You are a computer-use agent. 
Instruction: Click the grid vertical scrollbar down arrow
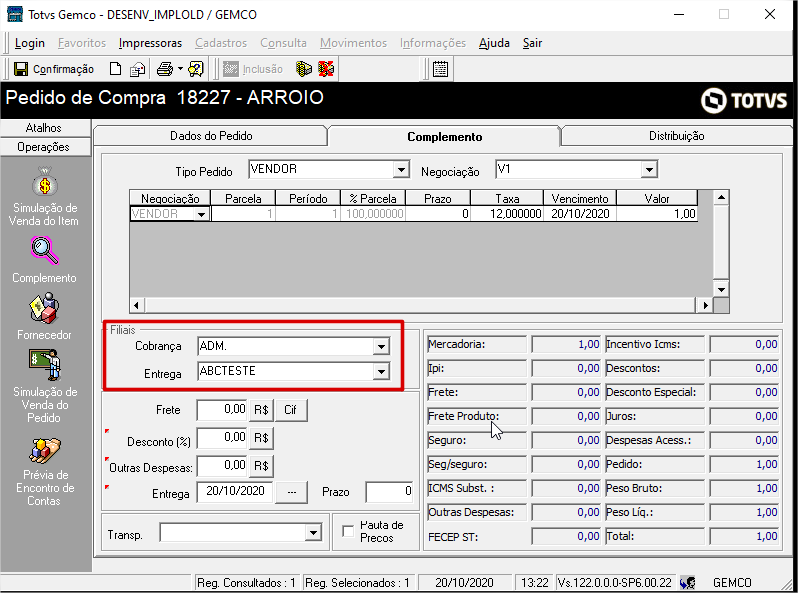coord(721,289)
